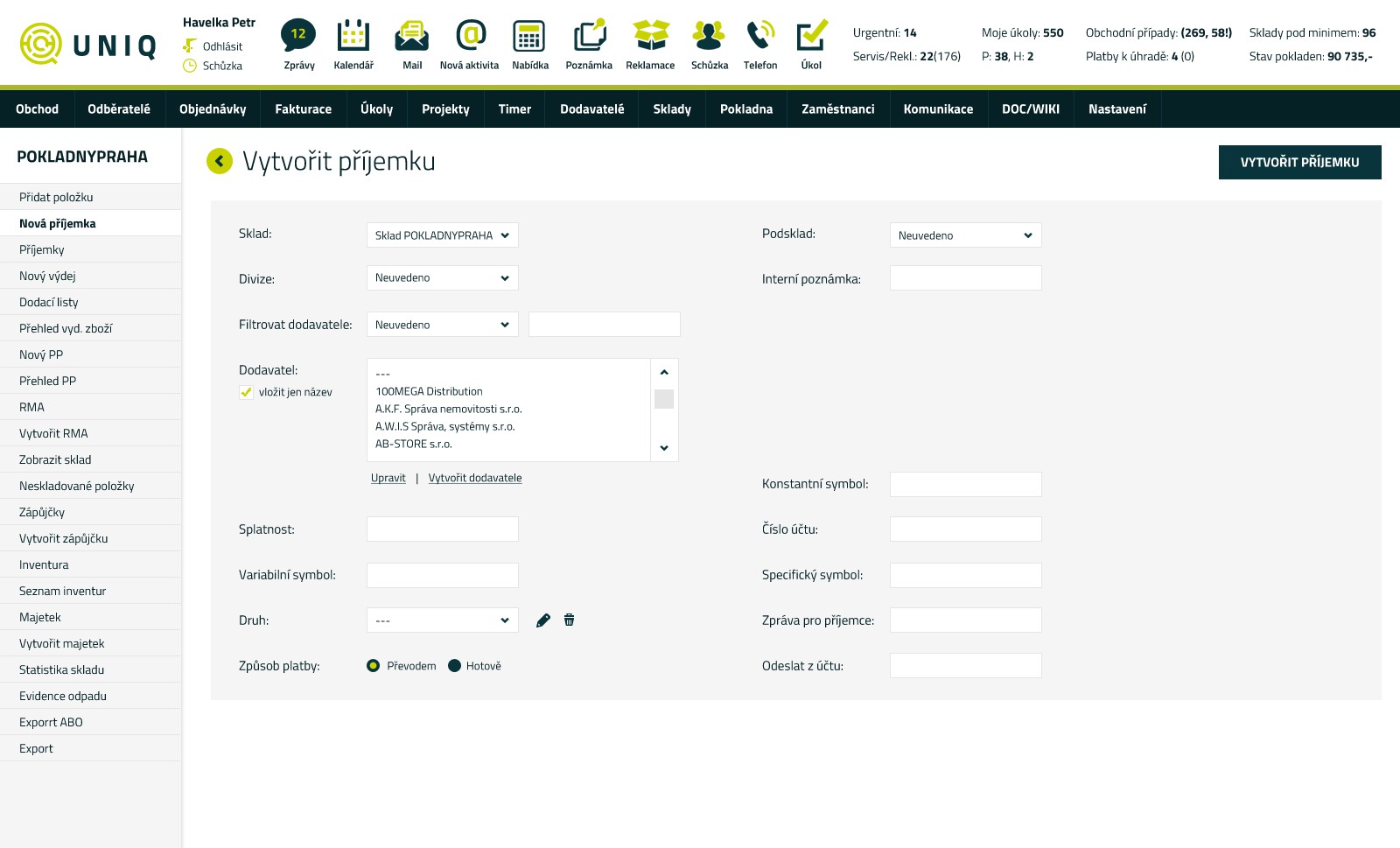Open the Vytvořit dodavatele link

[475, 478]
